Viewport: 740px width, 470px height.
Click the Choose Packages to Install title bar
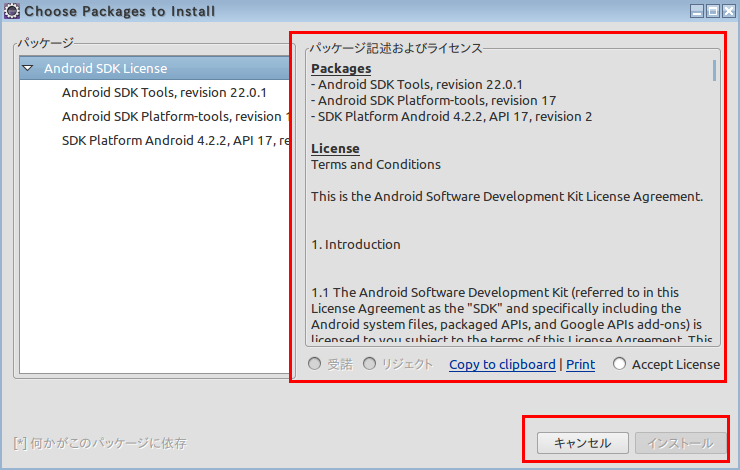[x=350, y=11]
